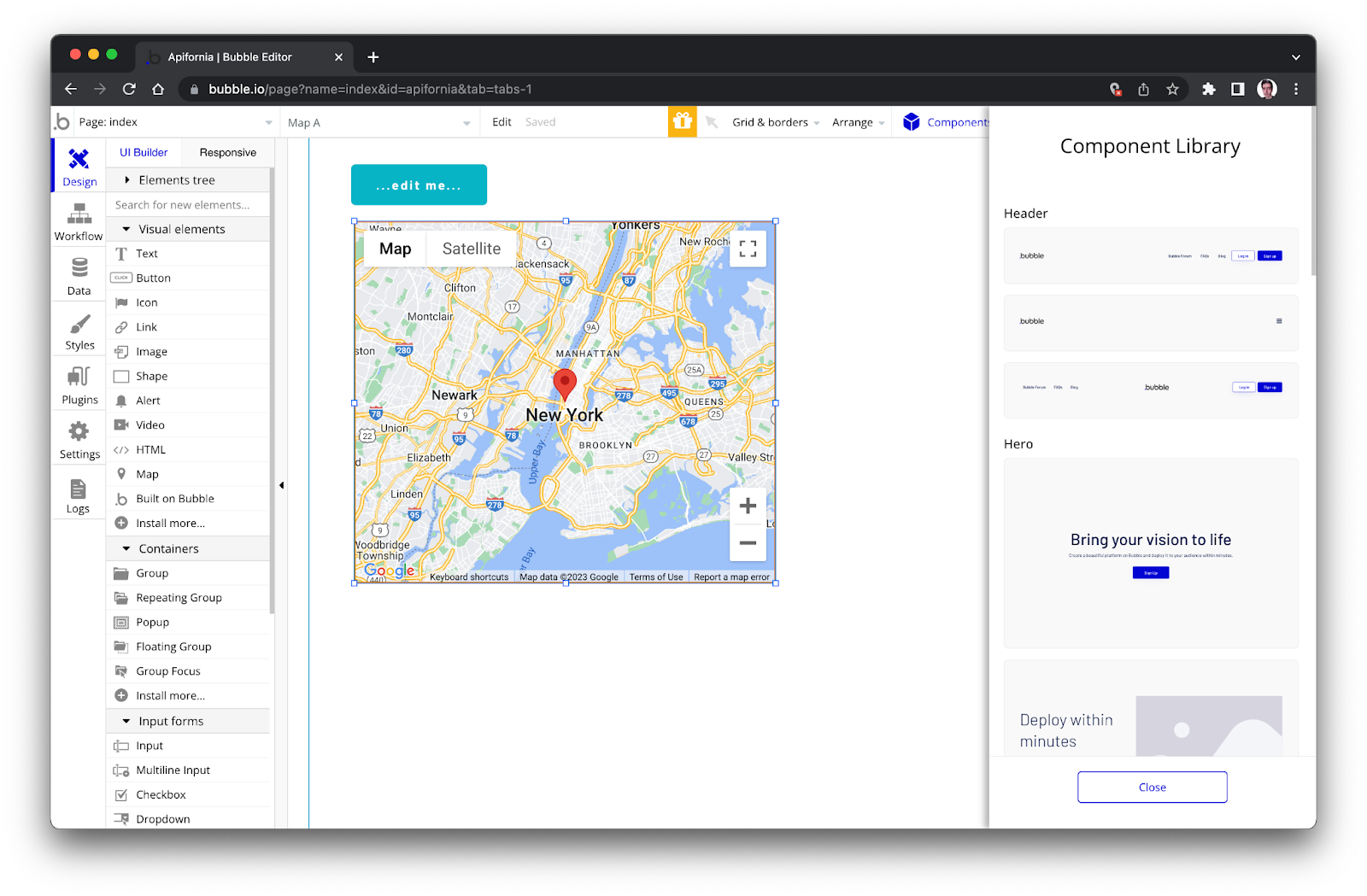
Task: Select the Popup container
Action: coord(189,623)
